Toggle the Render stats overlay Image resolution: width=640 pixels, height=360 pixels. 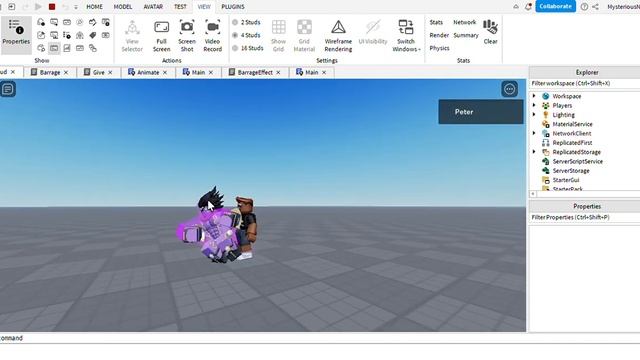coord(439,36)
